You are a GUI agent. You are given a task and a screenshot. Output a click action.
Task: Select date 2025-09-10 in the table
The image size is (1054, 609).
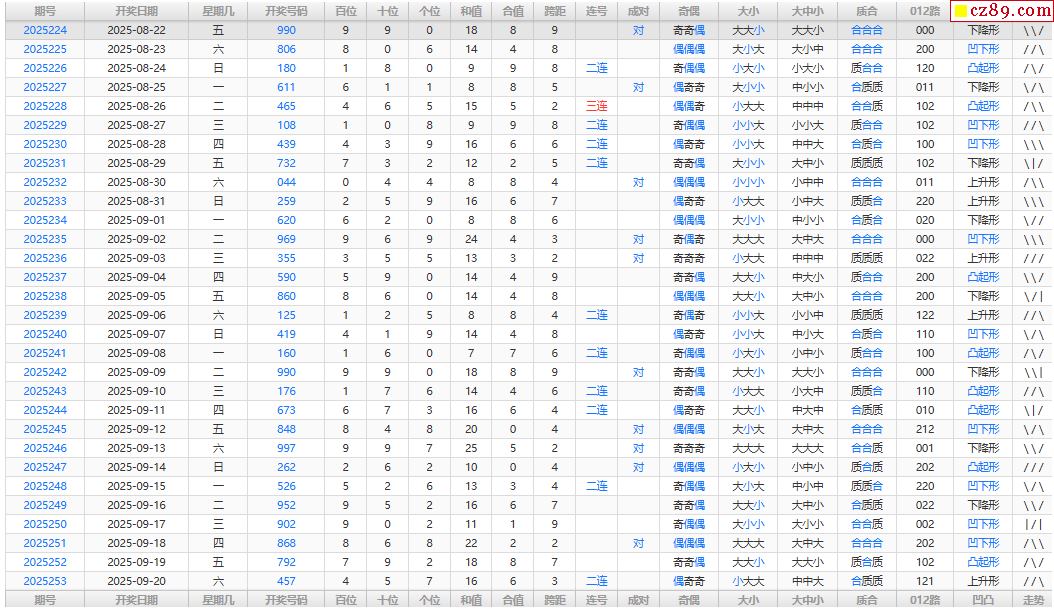pos(136,391)
